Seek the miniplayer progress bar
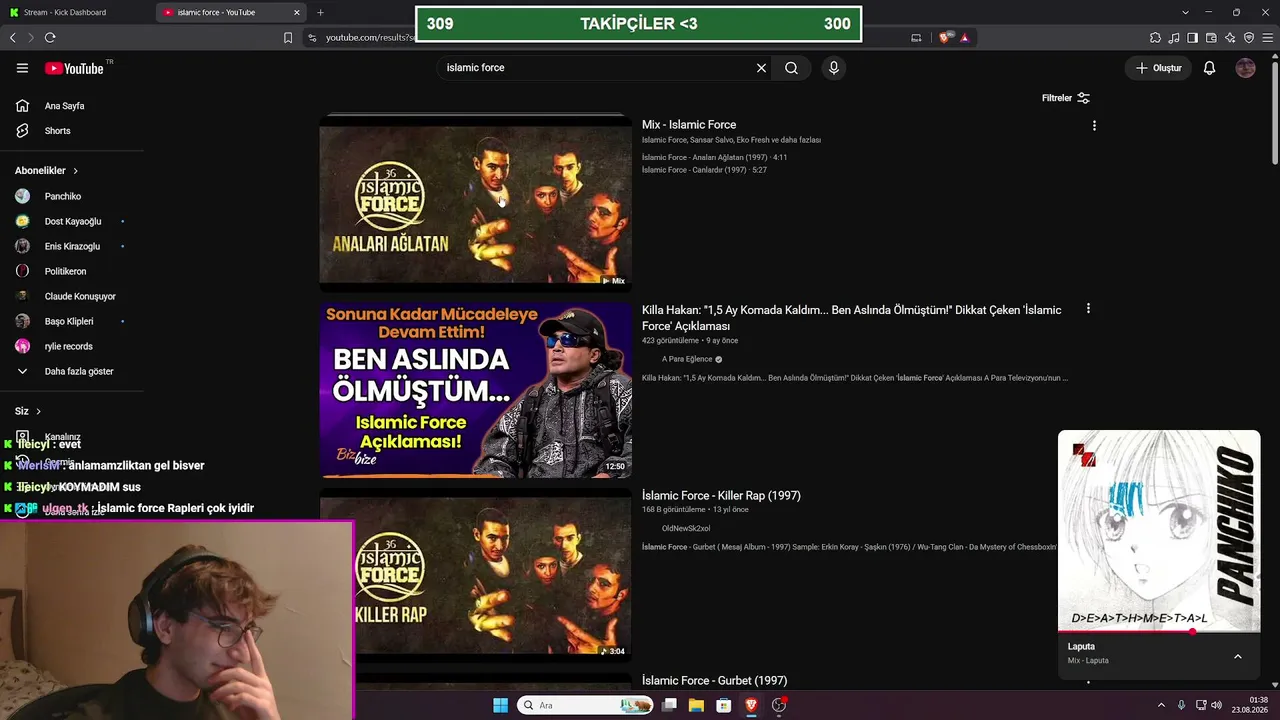Viewport: 1280px width, 720px height. click(1159, 632)
